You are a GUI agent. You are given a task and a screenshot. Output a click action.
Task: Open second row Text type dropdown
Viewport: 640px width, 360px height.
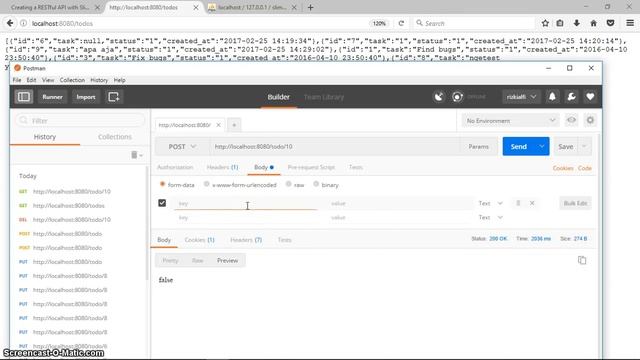point(491,218)
